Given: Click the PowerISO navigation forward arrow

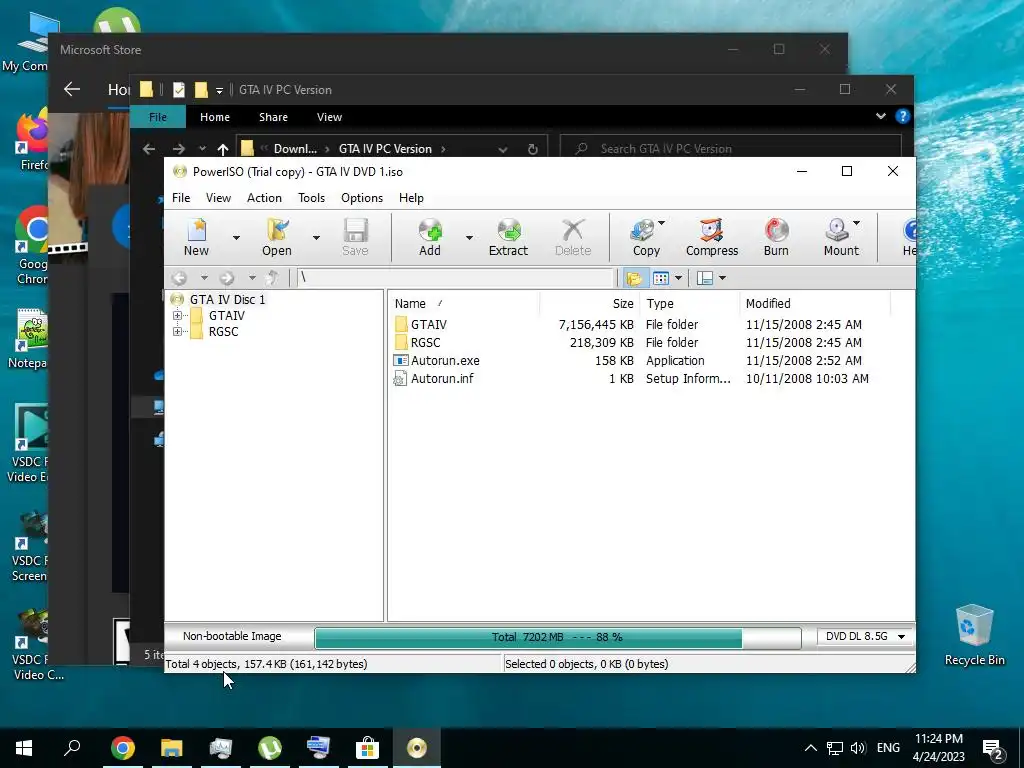Looking at the screenshot, I should (227, 278).
